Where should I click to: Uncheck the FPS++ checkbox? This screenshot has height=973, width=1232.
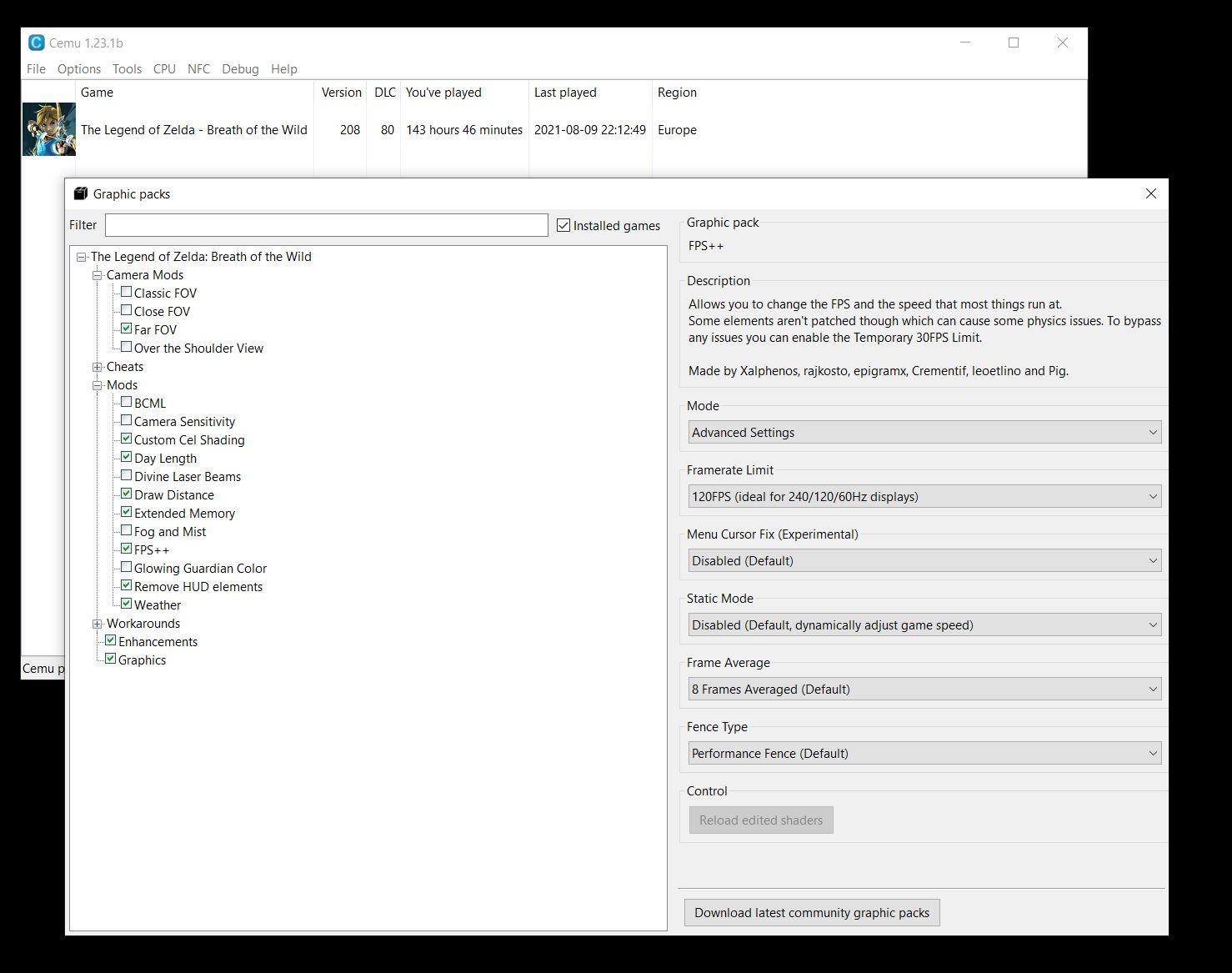pyautogui.click(x=126, y=549)
